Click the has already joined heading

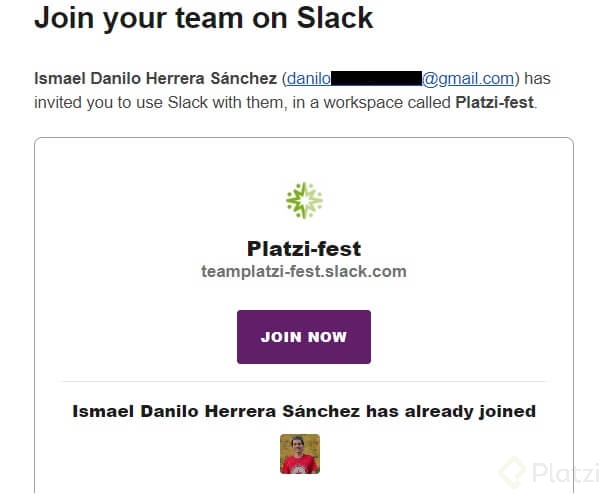pos(304,411)
